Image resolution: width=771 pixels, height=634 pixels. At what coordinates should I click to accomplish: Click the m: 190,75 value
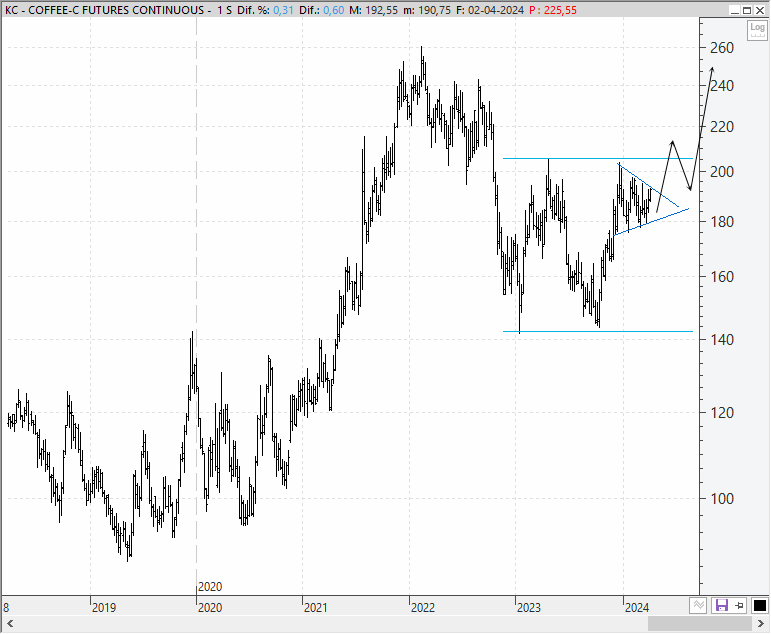coord(426,10)
